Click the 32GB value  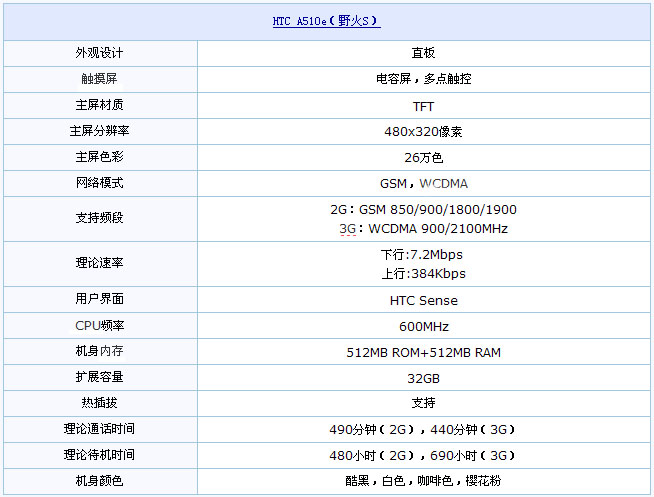pos(423,379)
